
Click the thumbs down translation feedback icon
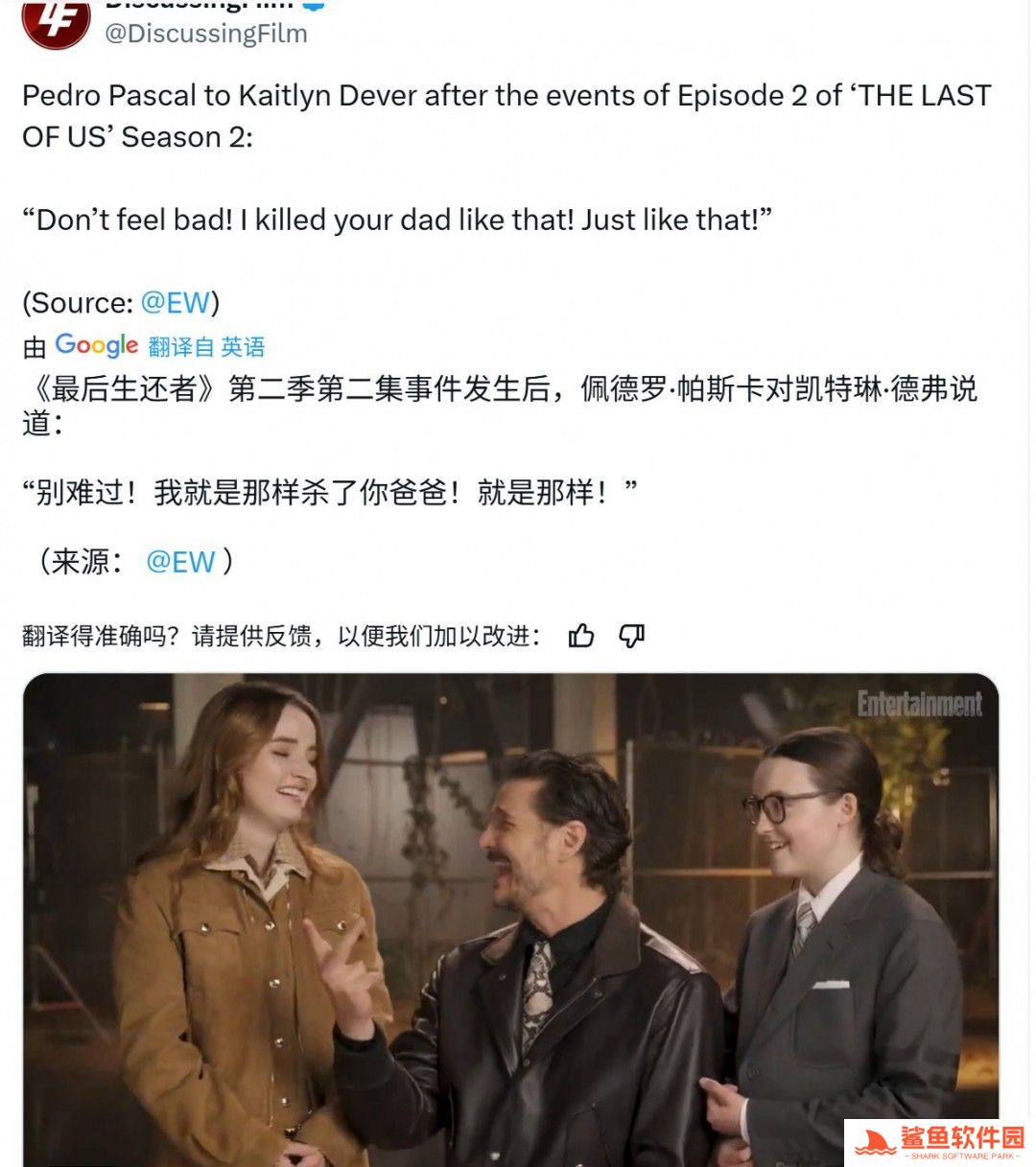(631, 636)
